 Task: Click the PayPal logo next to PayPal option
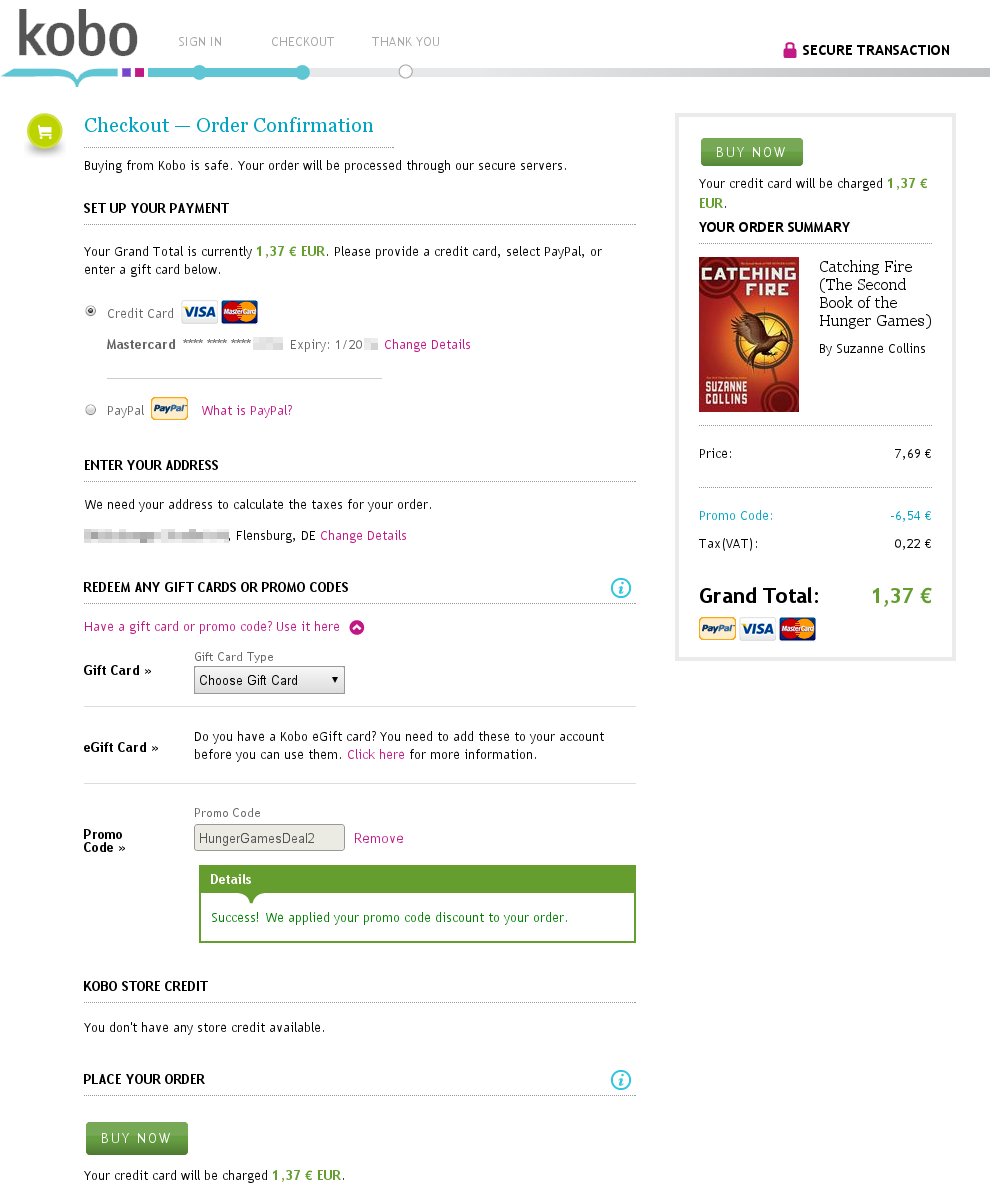tap(169, 409)
